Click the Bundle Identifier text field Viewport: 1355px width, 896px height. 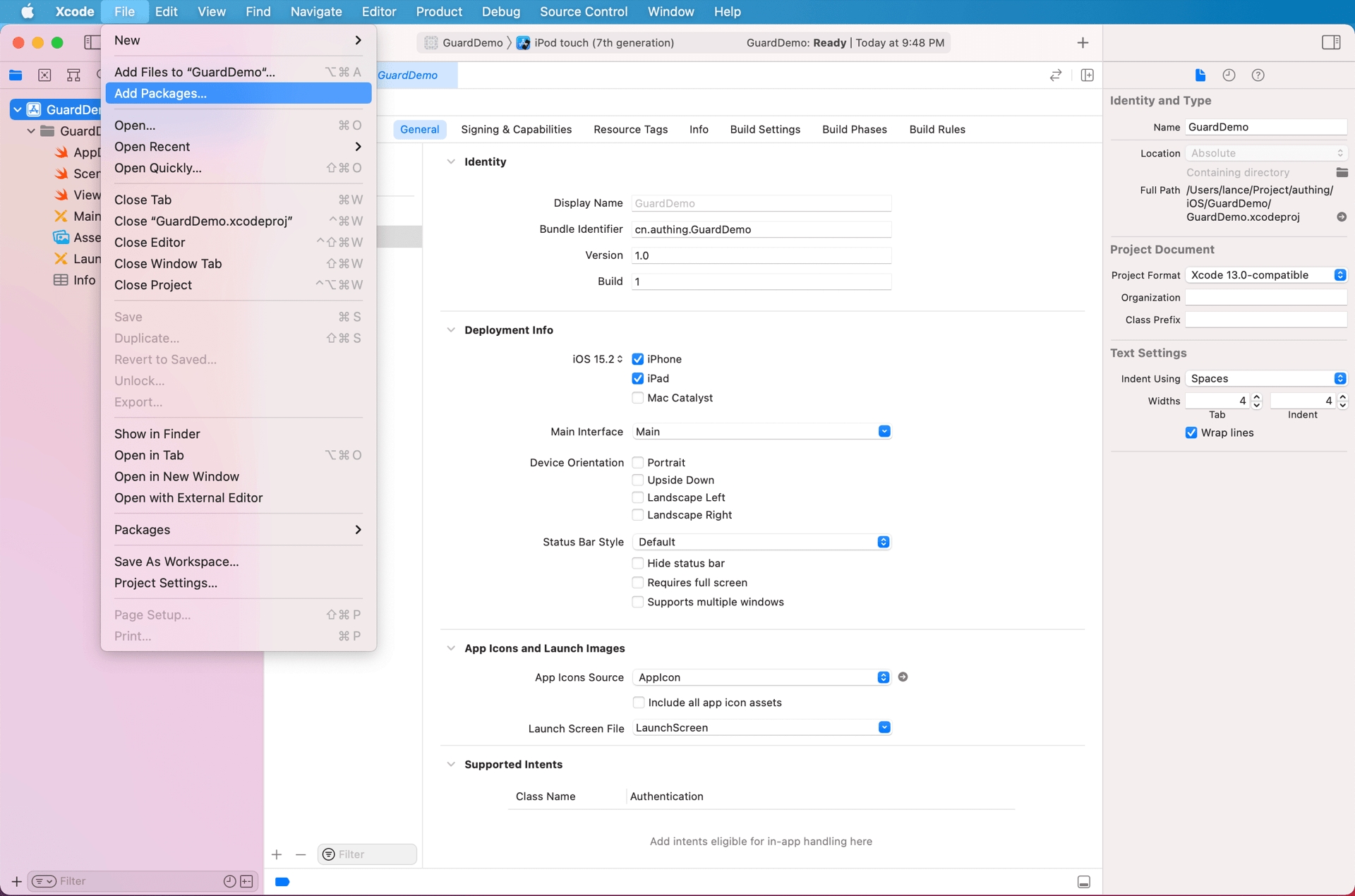(761, 229)
